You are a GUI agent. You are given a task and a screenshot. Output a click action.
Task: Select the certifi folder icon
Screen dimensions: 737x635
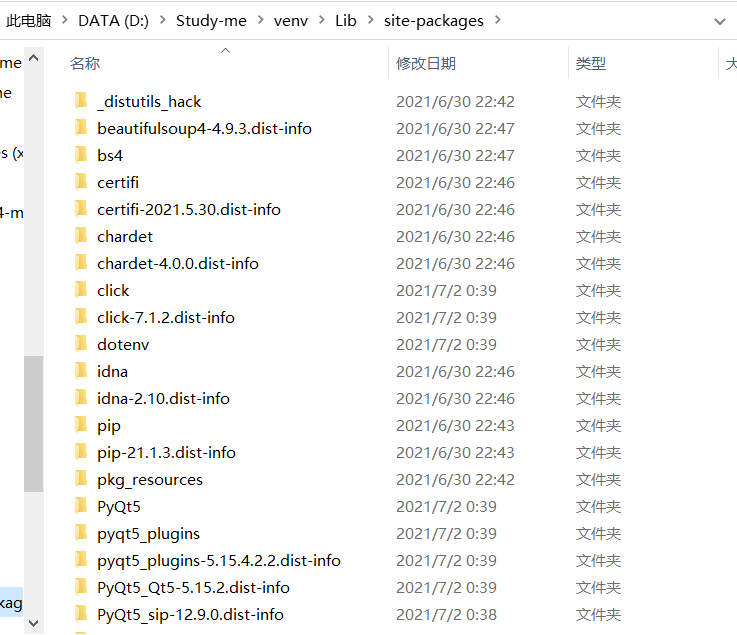click(x=81, y=181)
